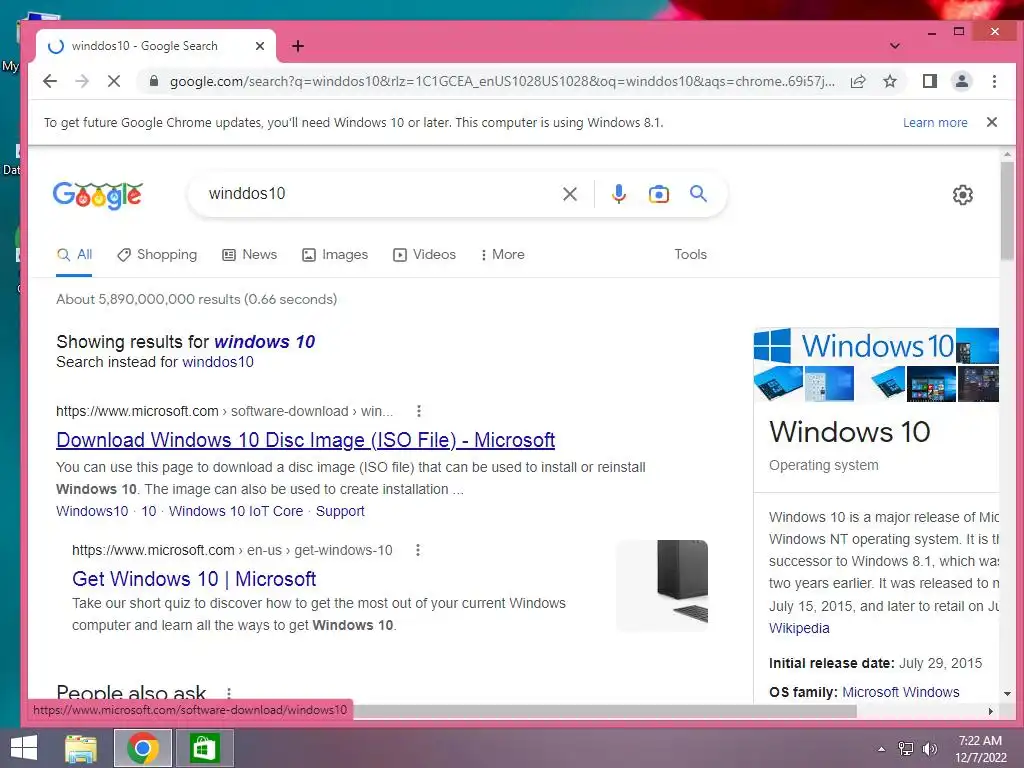Clear the search box text

click(x=569, y=194)
